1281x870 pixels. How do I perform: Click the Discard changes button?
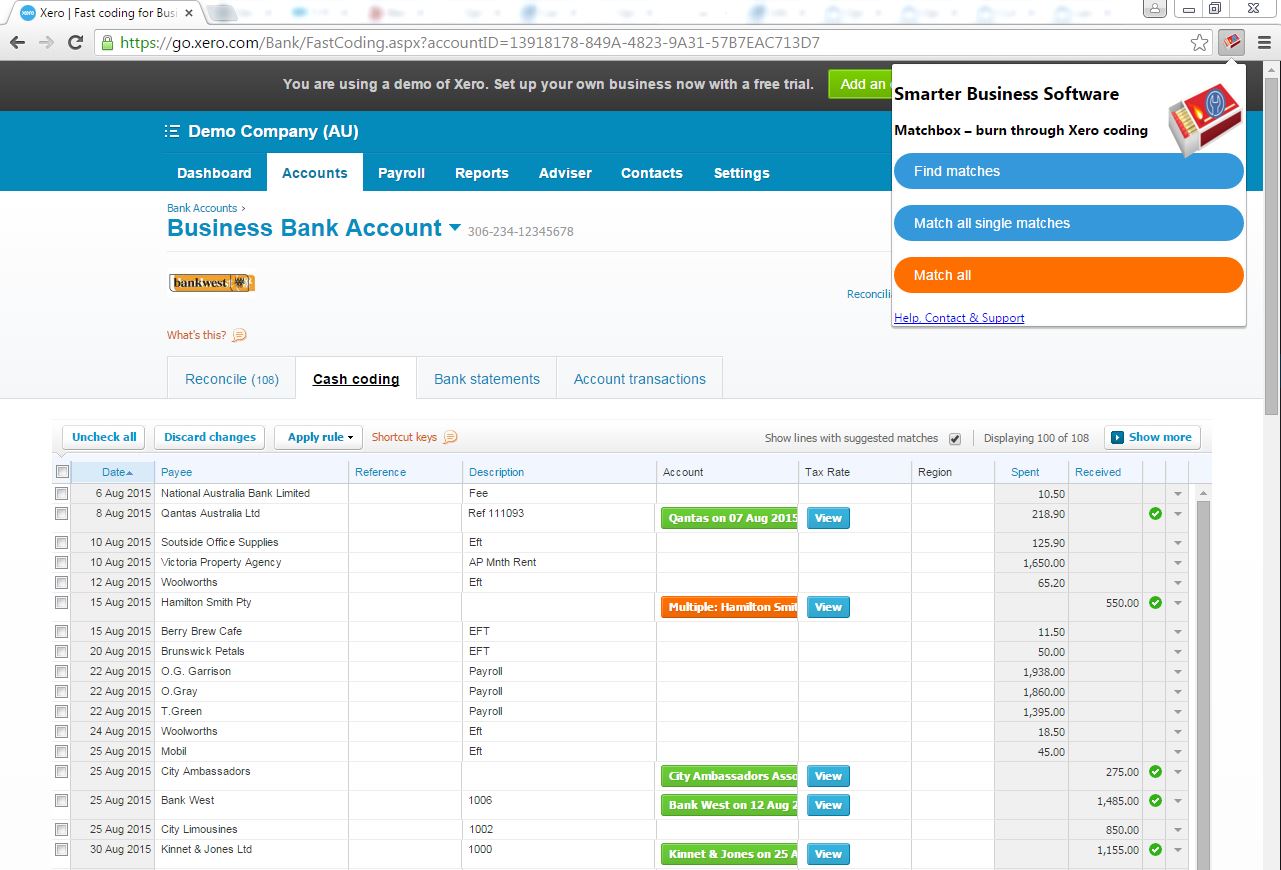[210, 437]
